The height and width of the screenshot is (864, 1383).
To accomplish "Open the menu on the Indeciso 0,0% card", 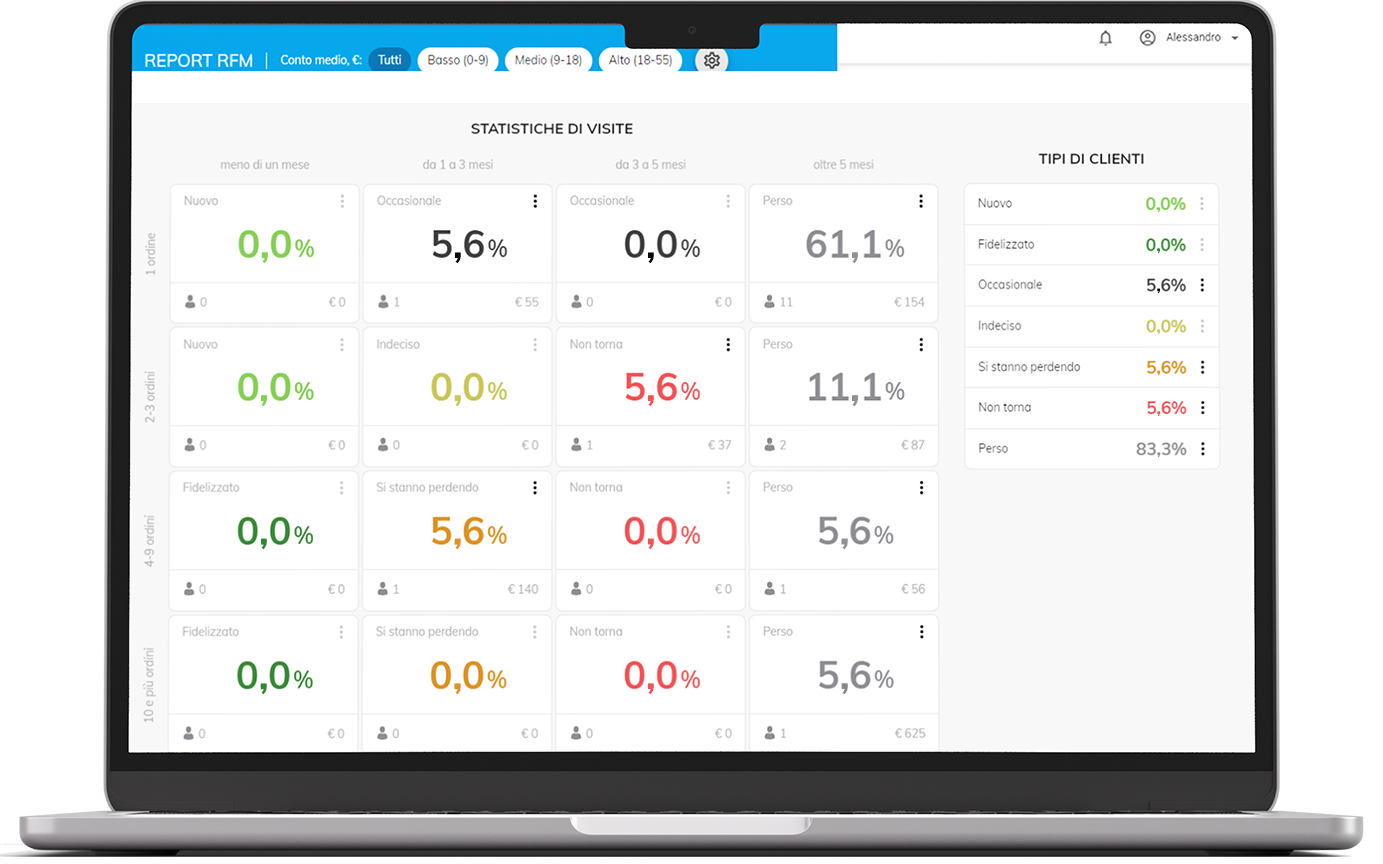I will [x=535, y=344].
